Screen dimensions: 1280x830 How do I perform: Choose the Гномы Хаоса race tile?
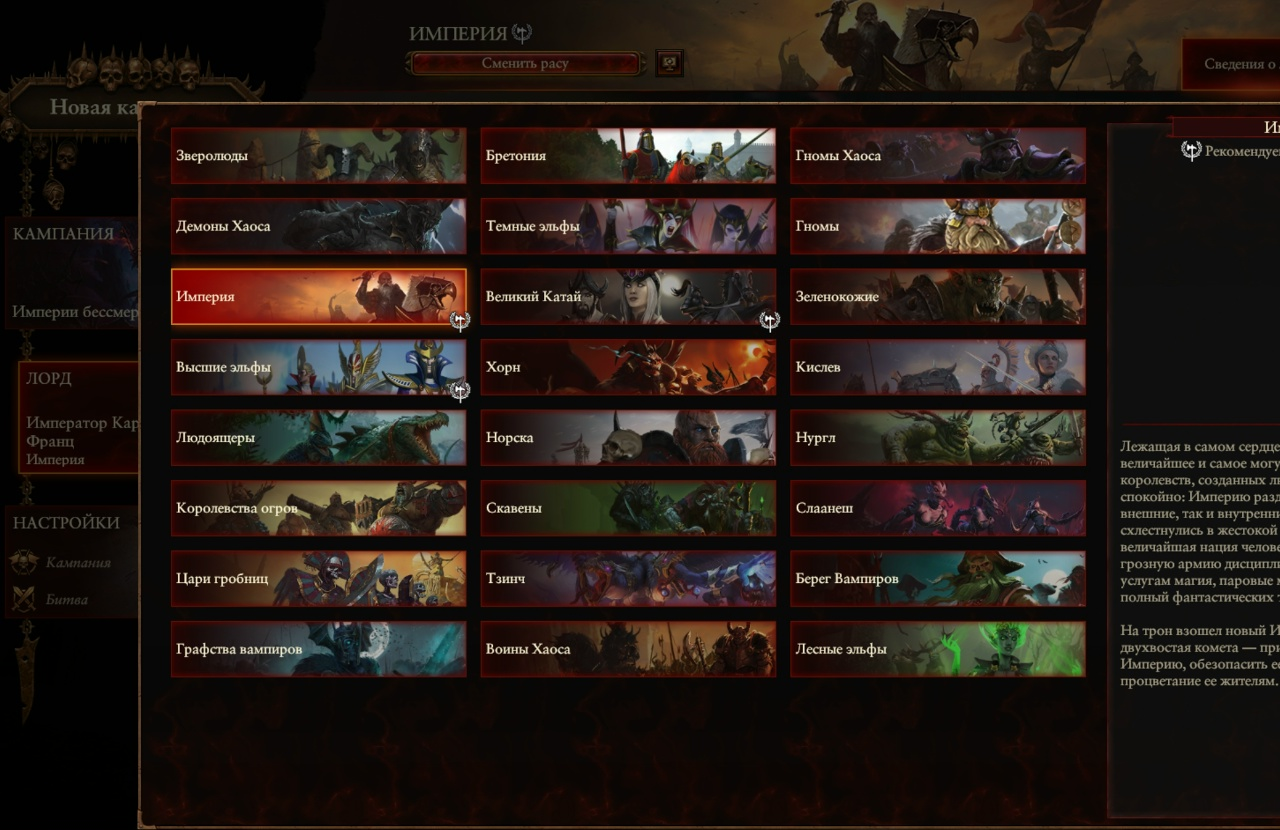[938, 156]
